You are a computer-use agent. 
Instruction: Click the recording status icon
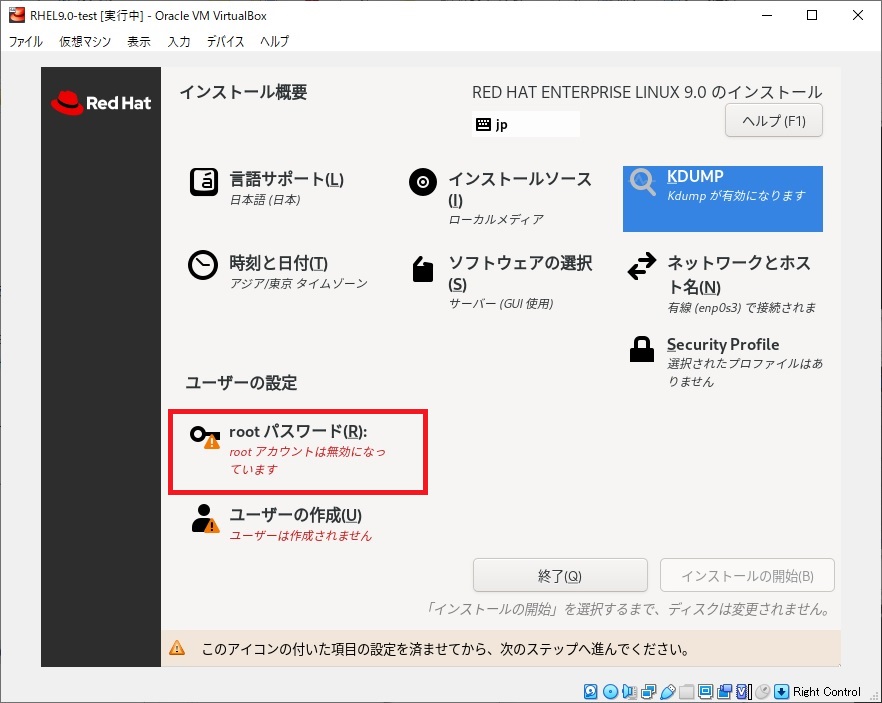pos(724,691)
